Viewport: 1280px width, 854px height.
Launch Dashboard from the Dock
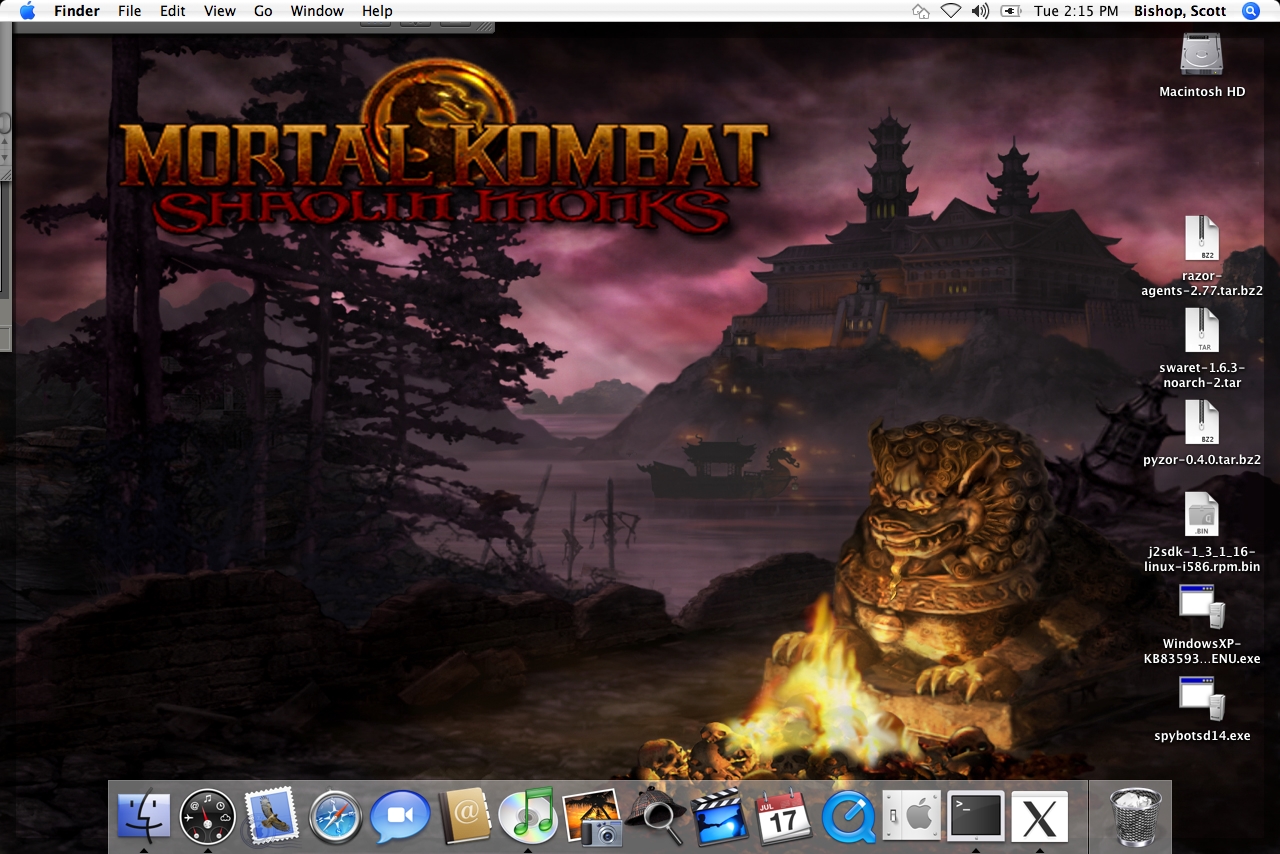pos(208,816)
